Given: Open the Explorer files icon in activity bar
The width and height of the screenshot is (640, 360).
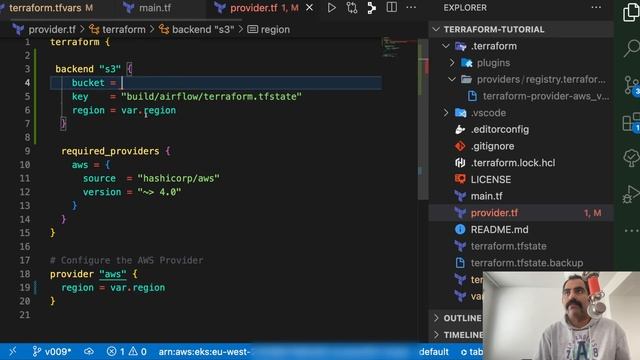Looking at the screenshot, I should [631, 12].
